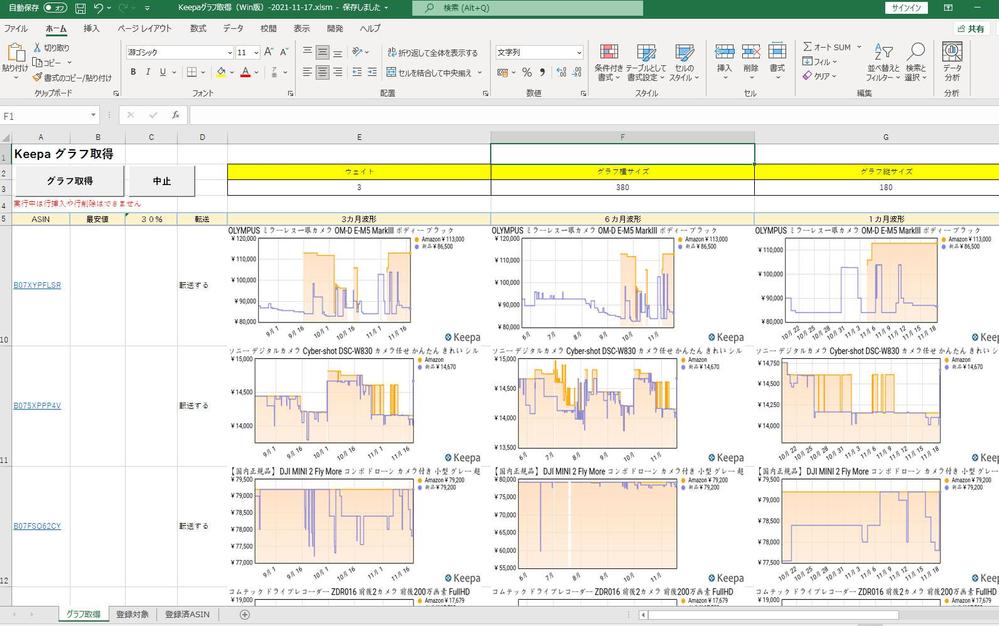
Task: Click increase indent icon
Action: pyautogui.click(x=372, y=73)
